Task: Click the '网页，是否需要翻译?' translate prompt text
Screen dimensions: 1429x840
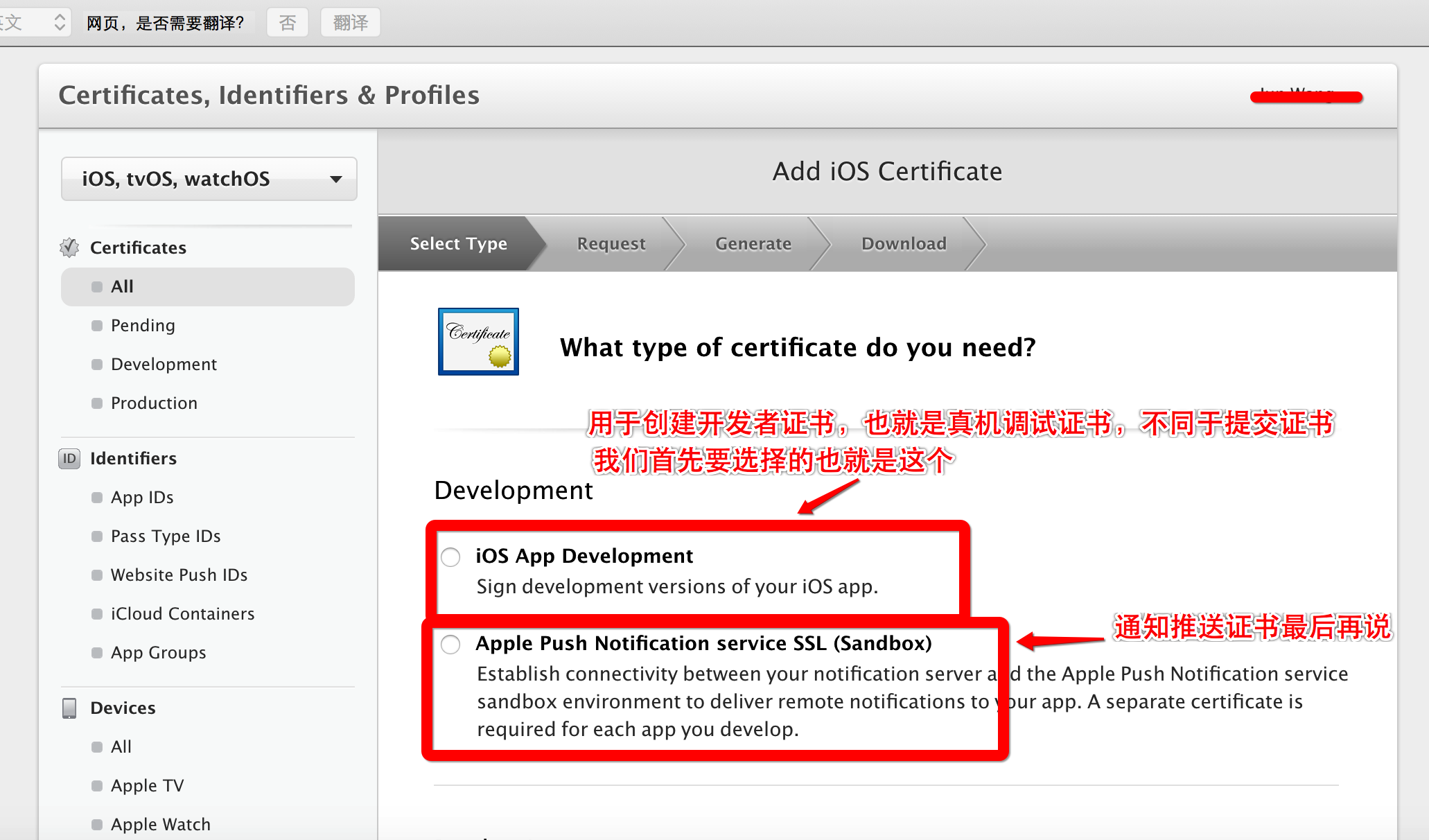Action: (165, 23)
